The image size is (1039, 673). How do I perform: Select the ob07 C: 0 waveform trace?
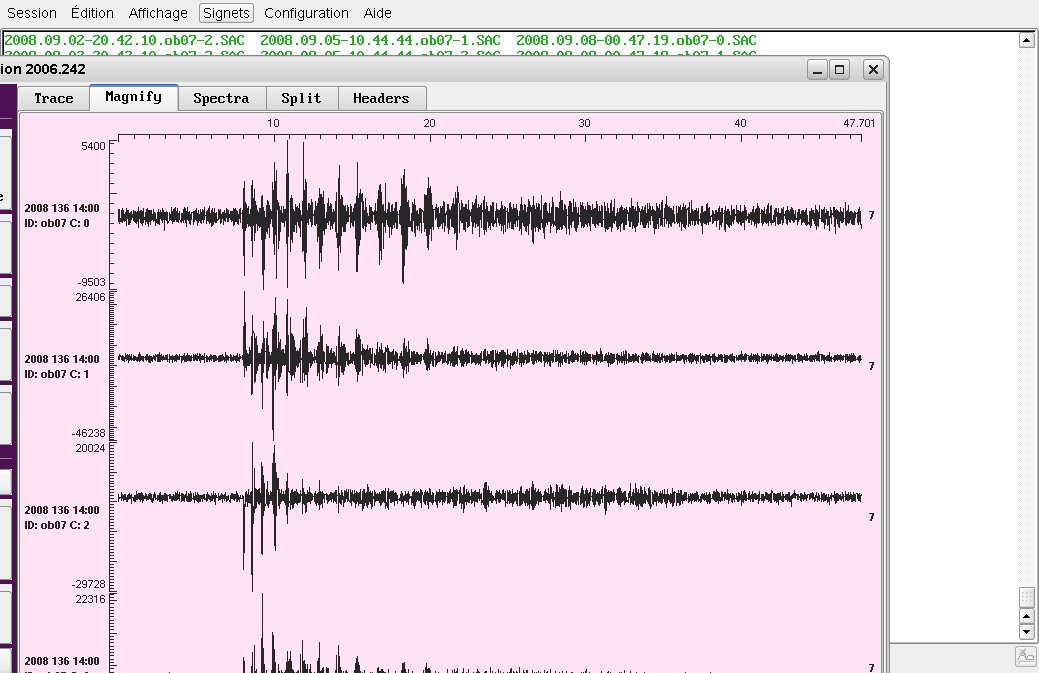[x=490, y=216]
